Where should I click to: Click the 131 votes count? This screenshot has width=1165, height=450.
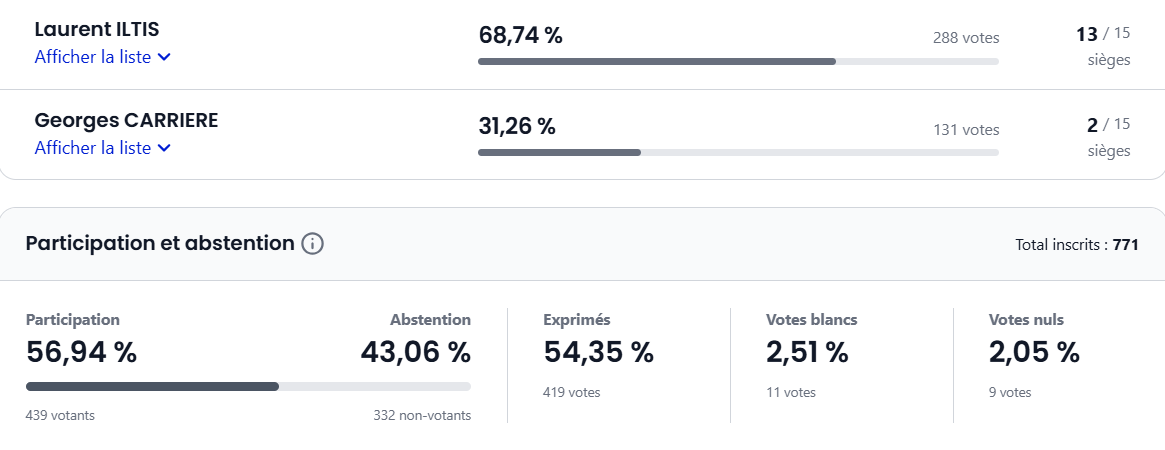click(966, 129)
